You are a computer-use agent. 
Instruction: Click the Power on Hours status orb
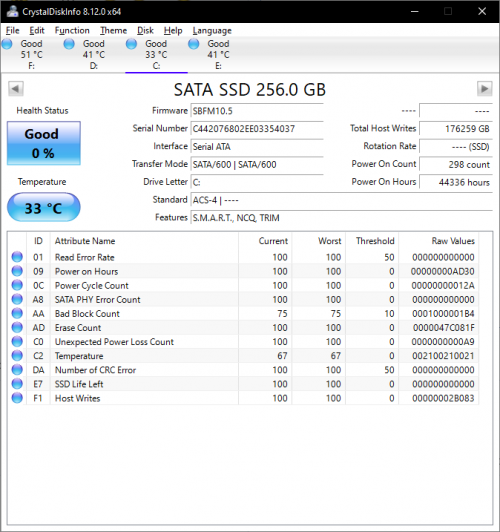17,271
